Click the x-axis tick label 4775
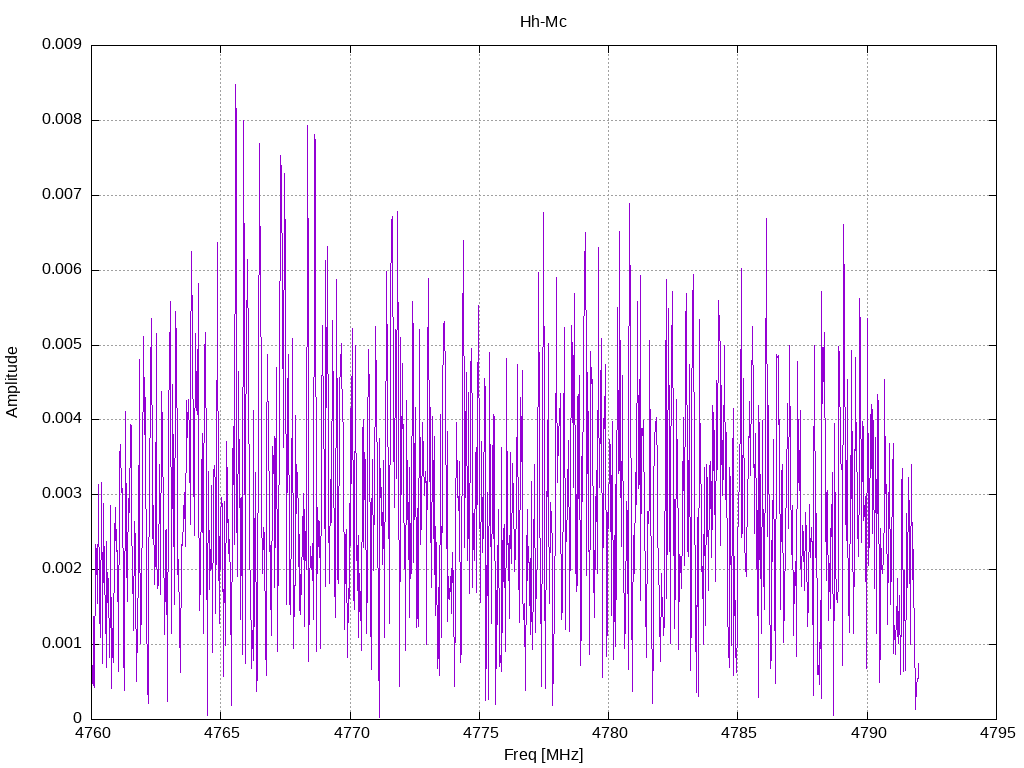This screenshot has height=768, width=1024. (480, 733)
